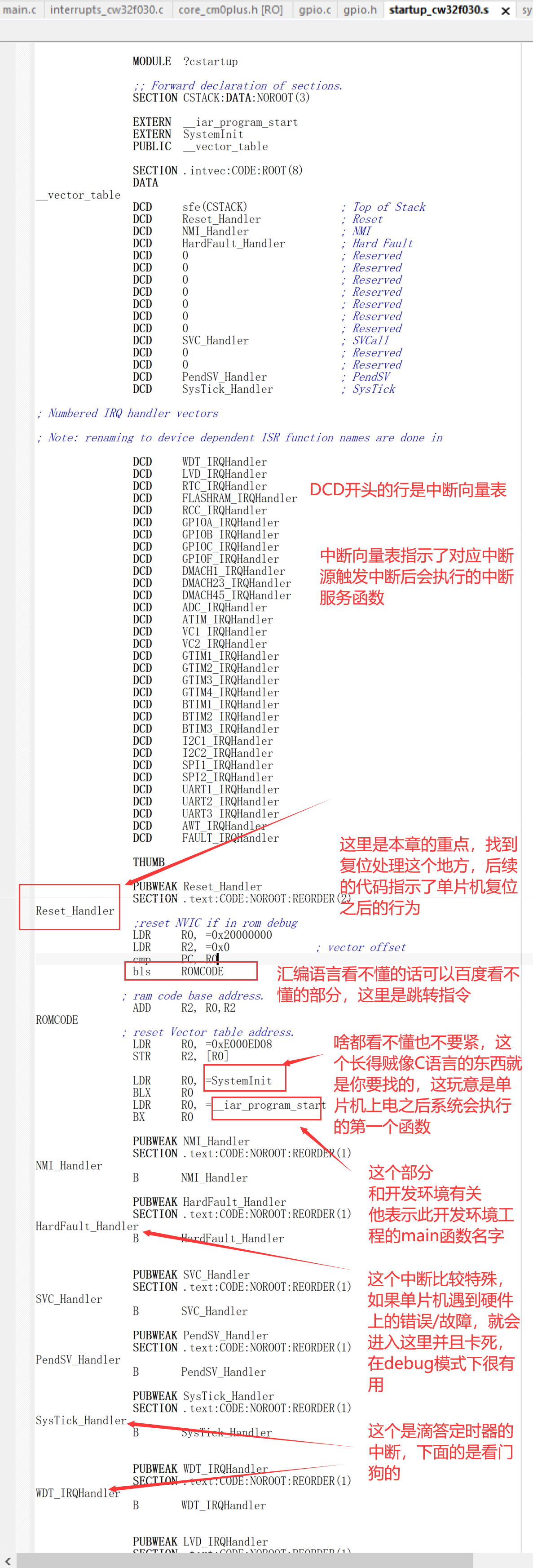Click the partially visible tab after startup_cw32f030.s
533x1568 pixels.
point(526,10)
